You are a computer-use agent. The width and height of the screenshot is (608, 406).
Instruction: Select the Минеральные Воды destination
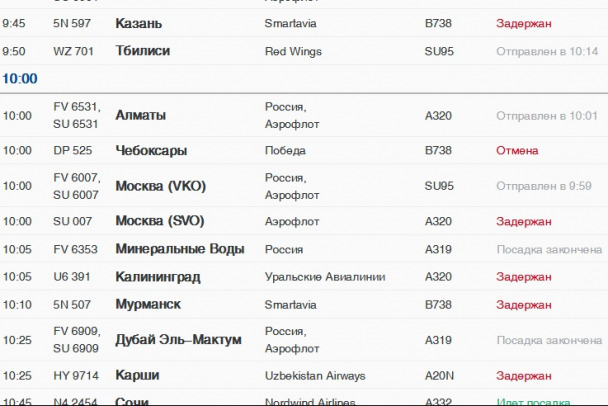(x=180, y=249)
